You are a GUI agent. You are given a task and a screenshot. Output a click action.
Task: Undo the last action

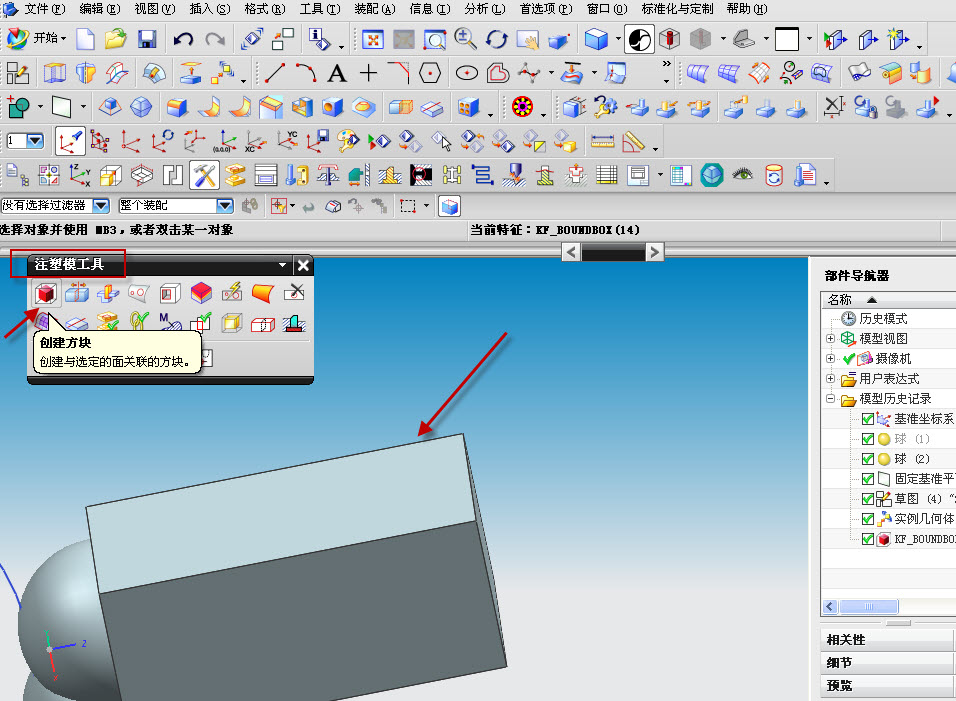pyautogui.click(x=183, y=40)
